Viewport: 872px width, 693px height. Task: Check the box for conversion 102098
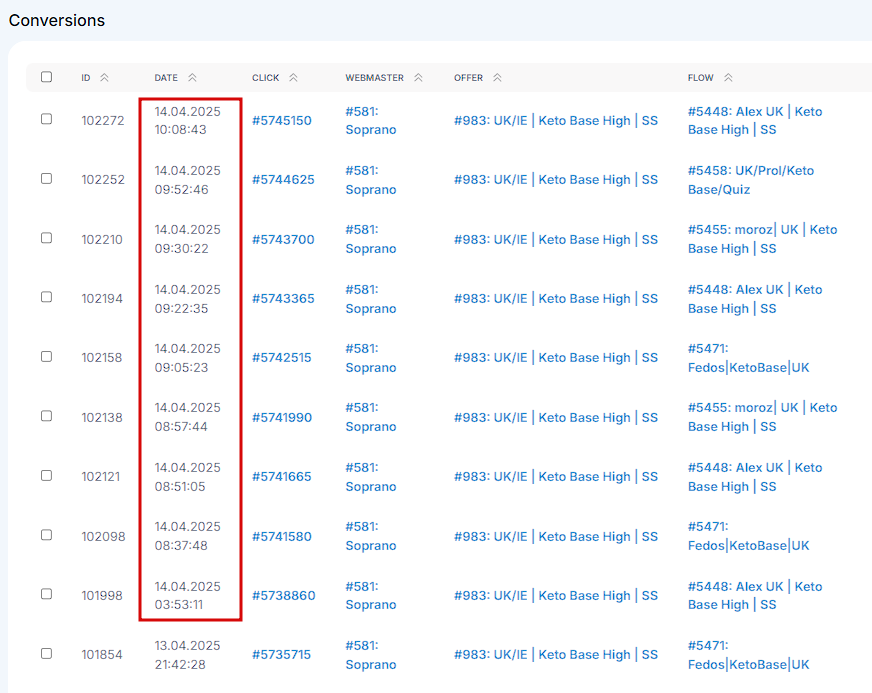[47, 535]
